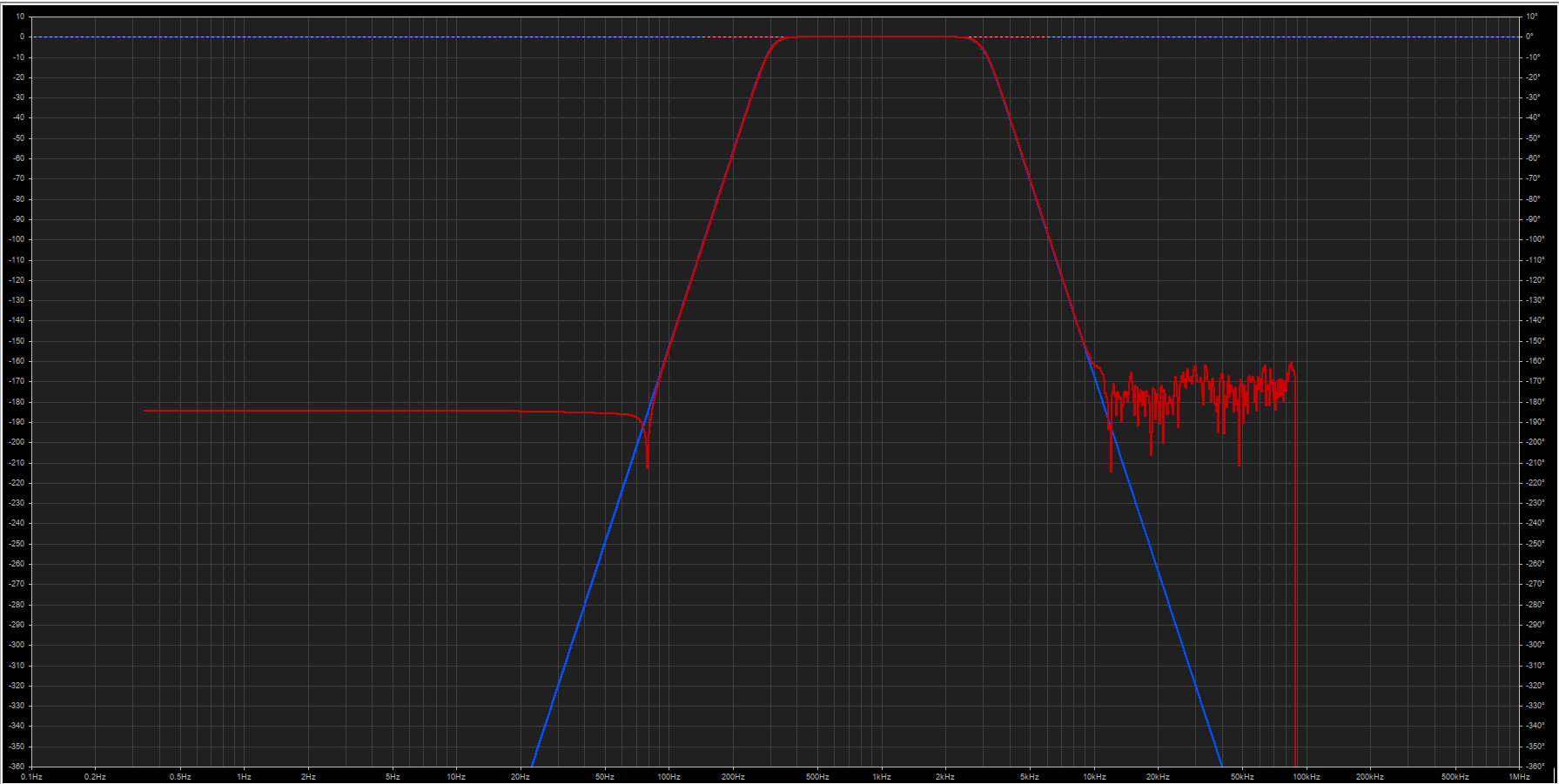Click the 500Hz frequency axis label
This screenshot has width=1559, height=784.
pos(817,777)
